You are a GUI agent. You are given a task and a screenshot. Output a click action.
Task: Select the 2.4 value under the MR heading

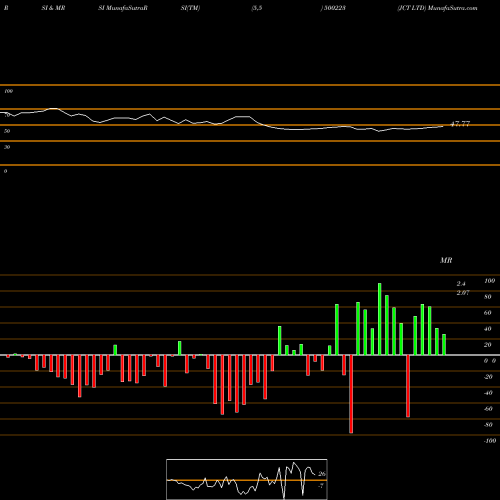[461, 284]
